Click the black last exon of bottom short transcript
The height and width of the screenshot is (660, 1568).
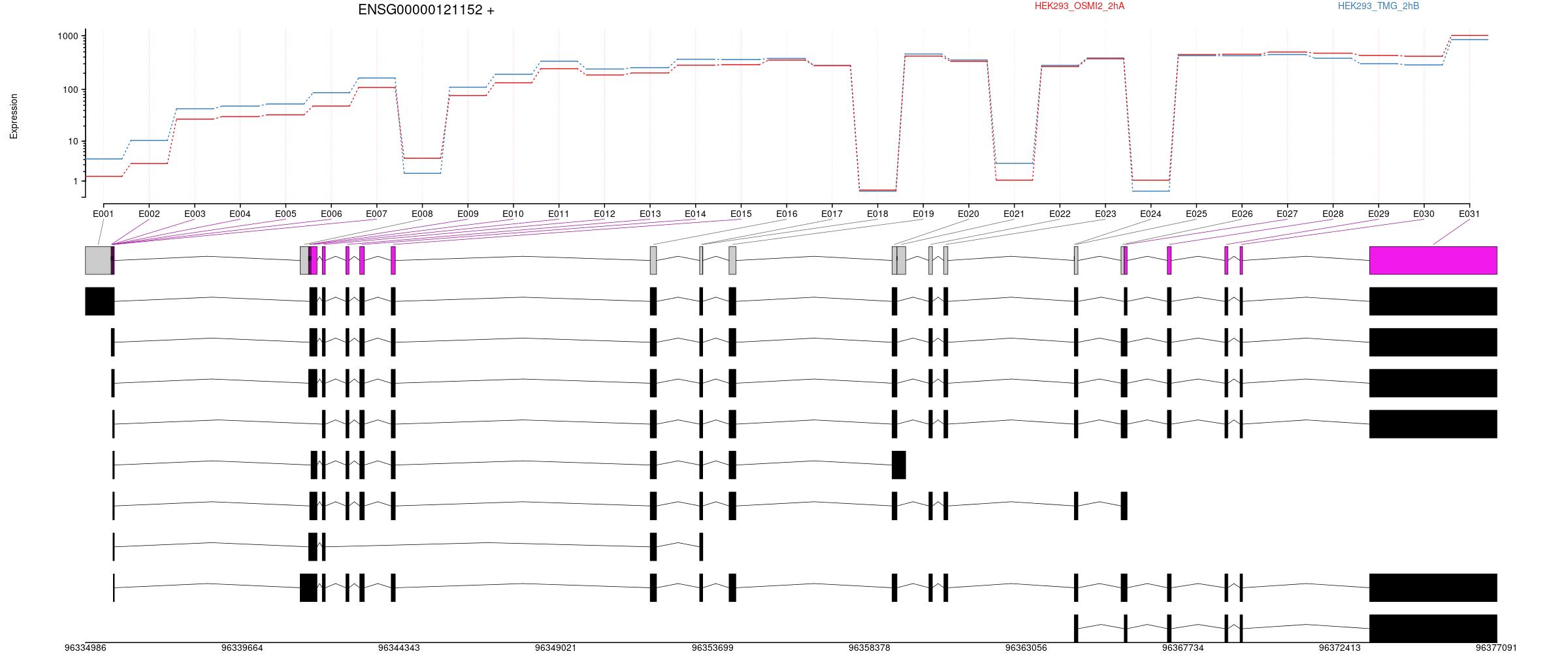pos(1433,629)
